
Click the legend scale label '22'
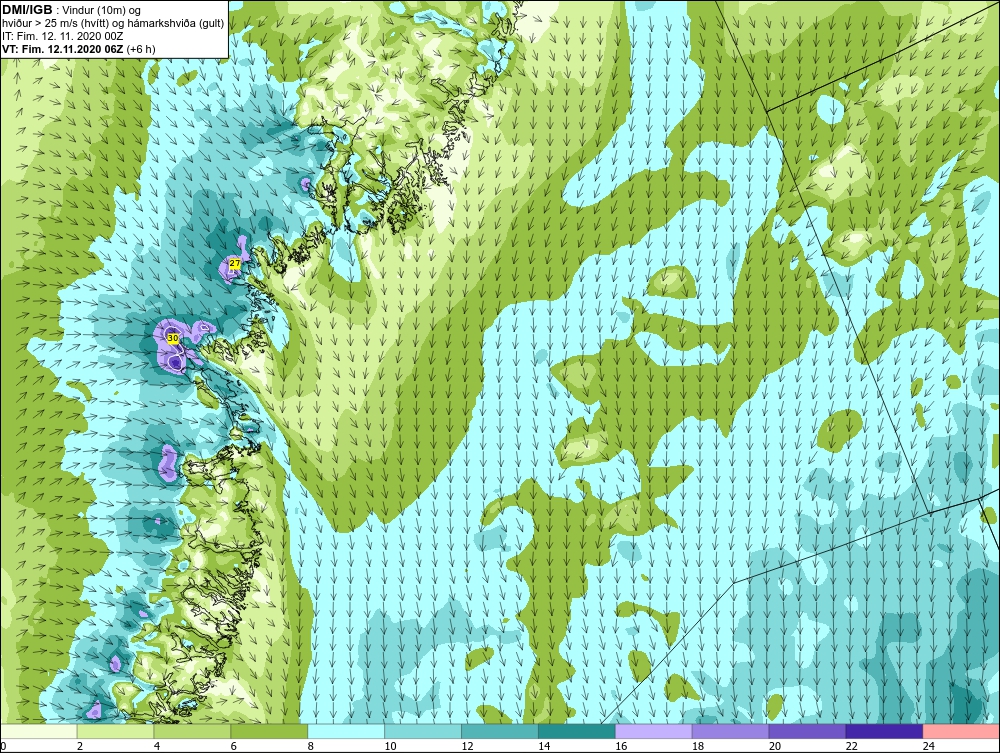[851, 746]
